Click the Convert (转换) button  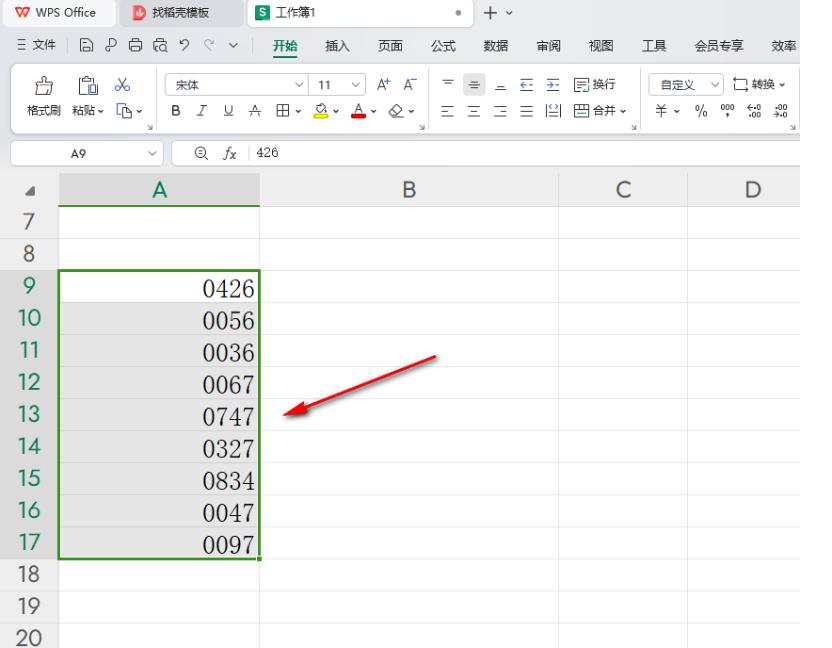(x=759, y=84)
